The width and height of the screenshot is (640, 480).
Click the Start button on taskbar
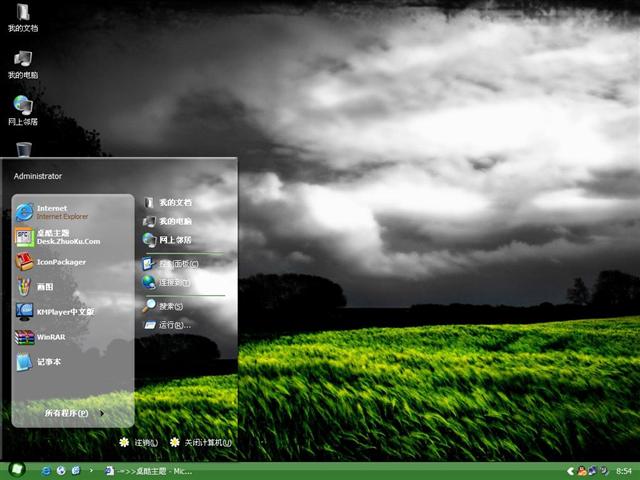pyautogui.click(x=16, y=470)
